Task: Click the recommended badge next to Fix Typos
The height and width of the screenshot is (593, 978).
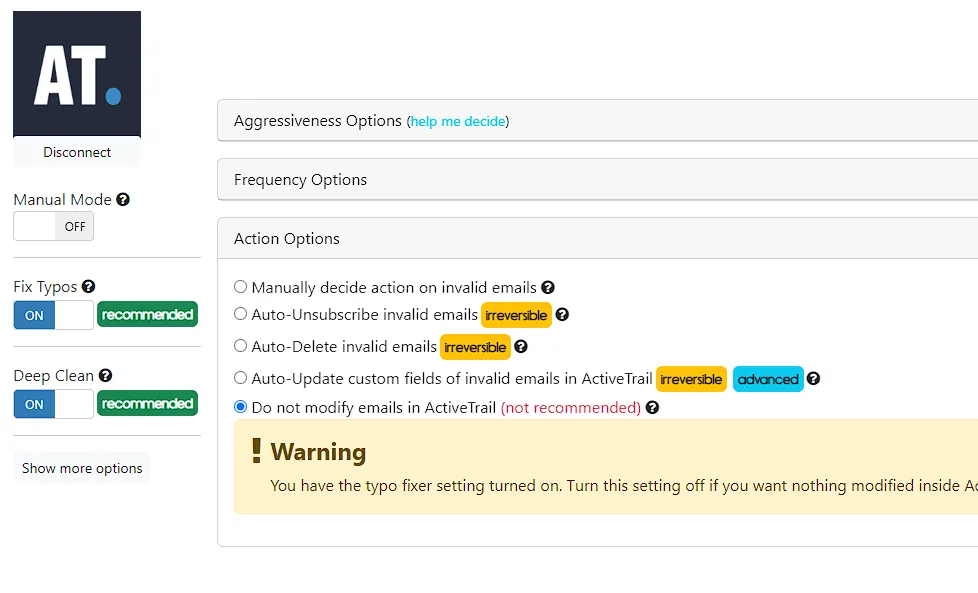Action: [147, 314]
